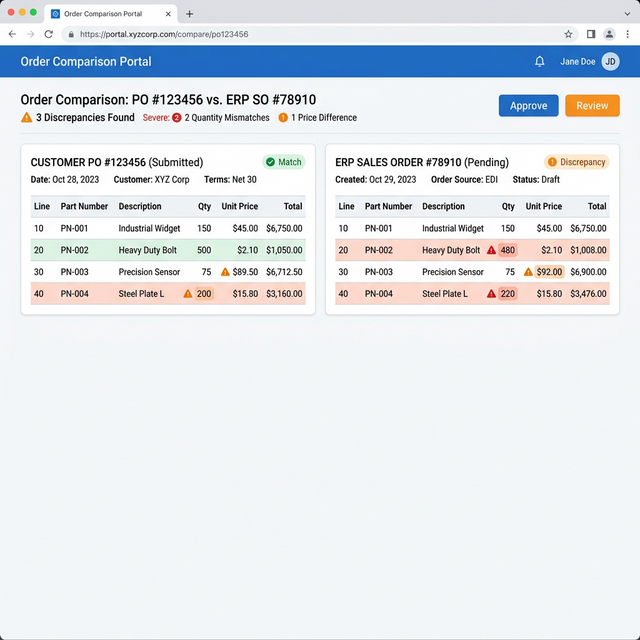
Task: Click the red 2 Quantity Mismatches badge
Action: 177,118
